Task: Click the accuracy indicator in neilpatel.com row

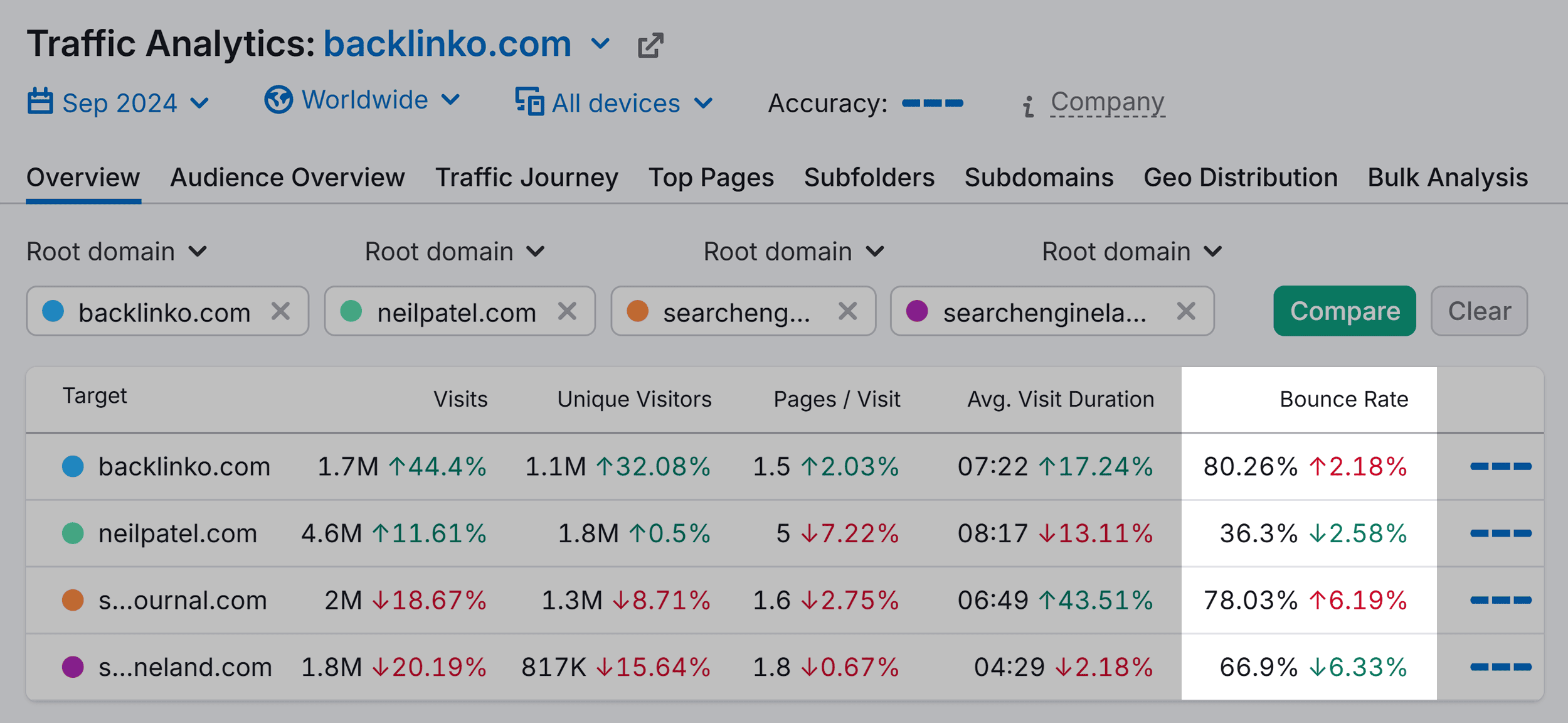Action: [1501, 533]
